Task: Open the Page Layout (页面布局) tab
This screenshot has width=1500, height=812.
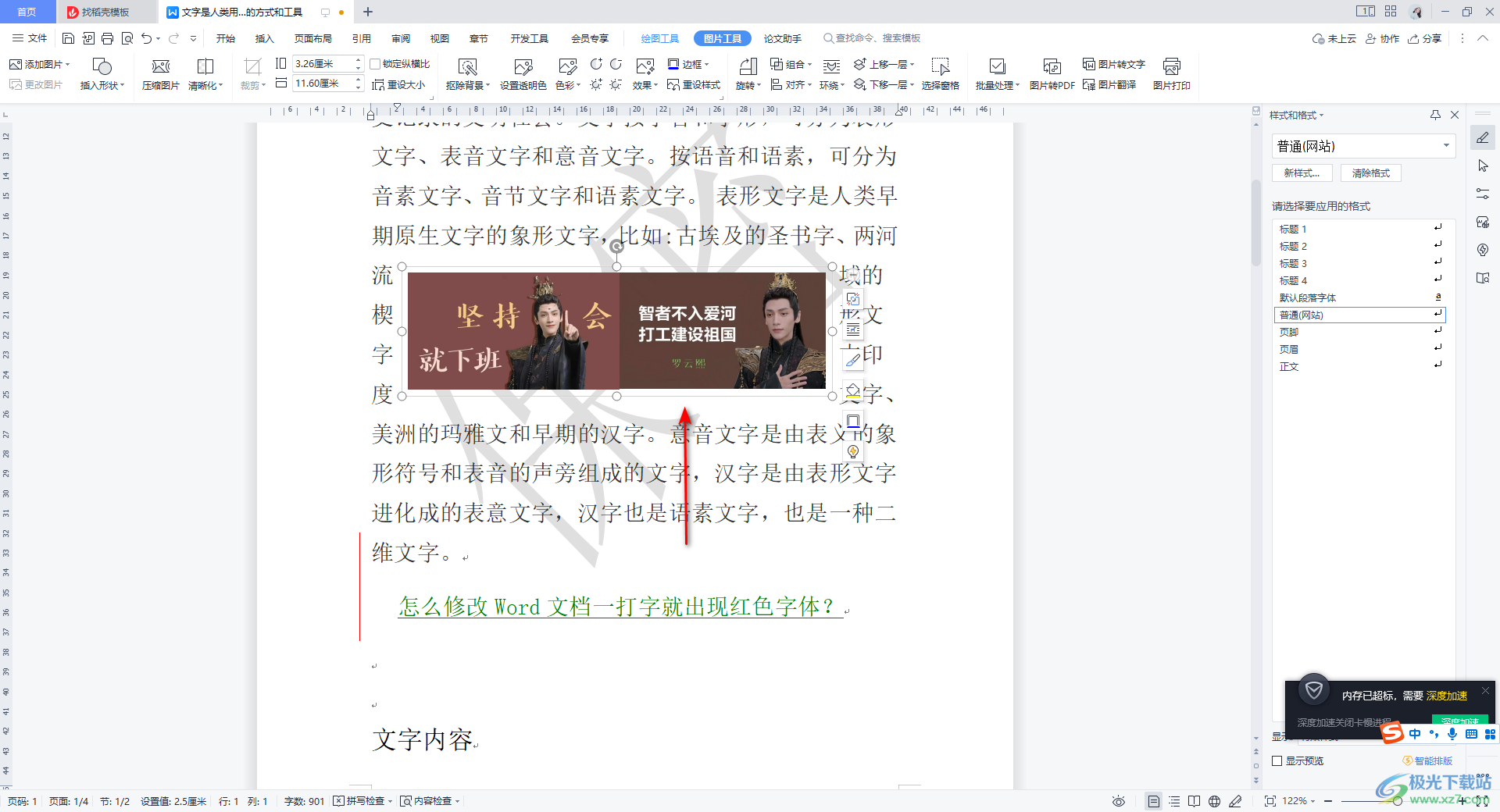Action: tap(313, 38)
